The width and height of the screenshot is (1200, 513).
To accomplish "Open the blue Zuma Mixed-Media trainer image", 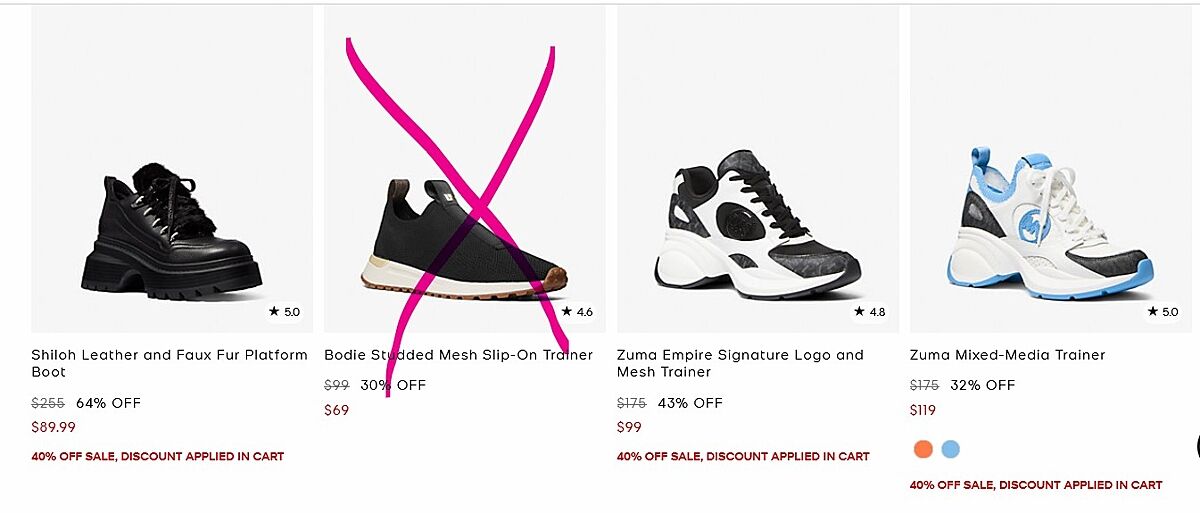I will pyautogui.click(x=1051, y=169).
